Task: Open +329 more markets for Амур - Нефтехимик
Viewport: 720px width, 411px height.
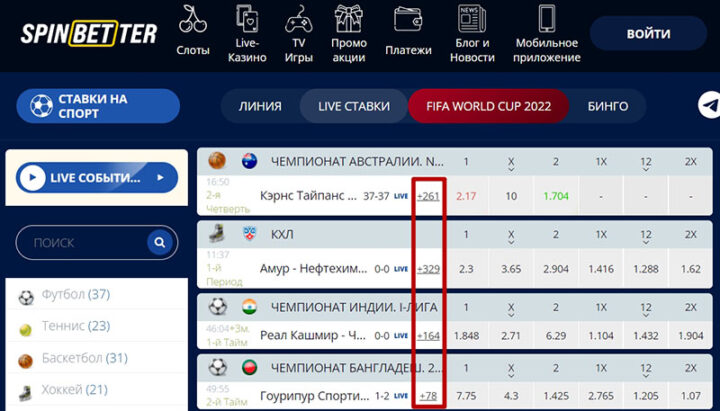Action: pos(428,269)
